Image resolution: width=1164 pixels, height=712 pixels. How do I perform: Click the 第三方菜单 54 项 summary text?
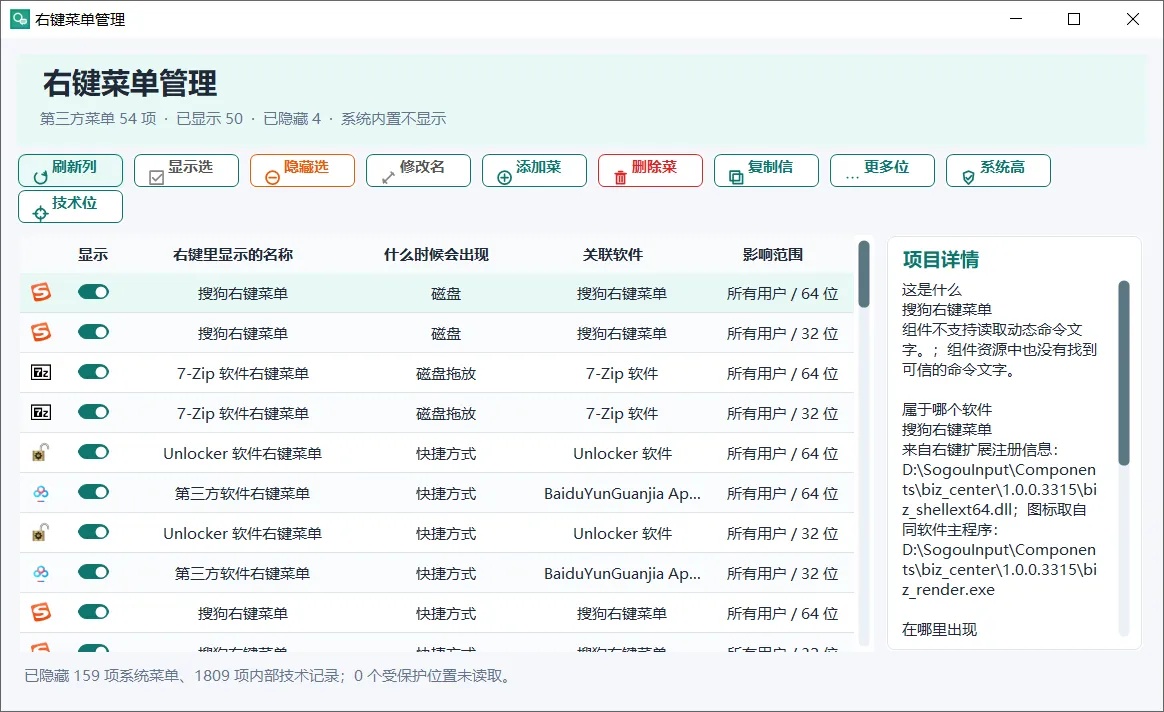(98, 119)
